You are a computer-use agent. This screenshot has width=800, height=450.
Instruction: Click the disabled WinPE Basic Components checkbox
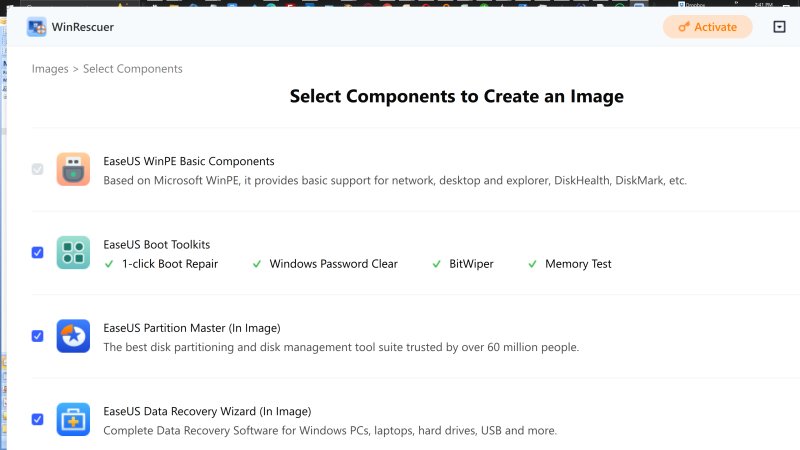(x=38, y=170)
